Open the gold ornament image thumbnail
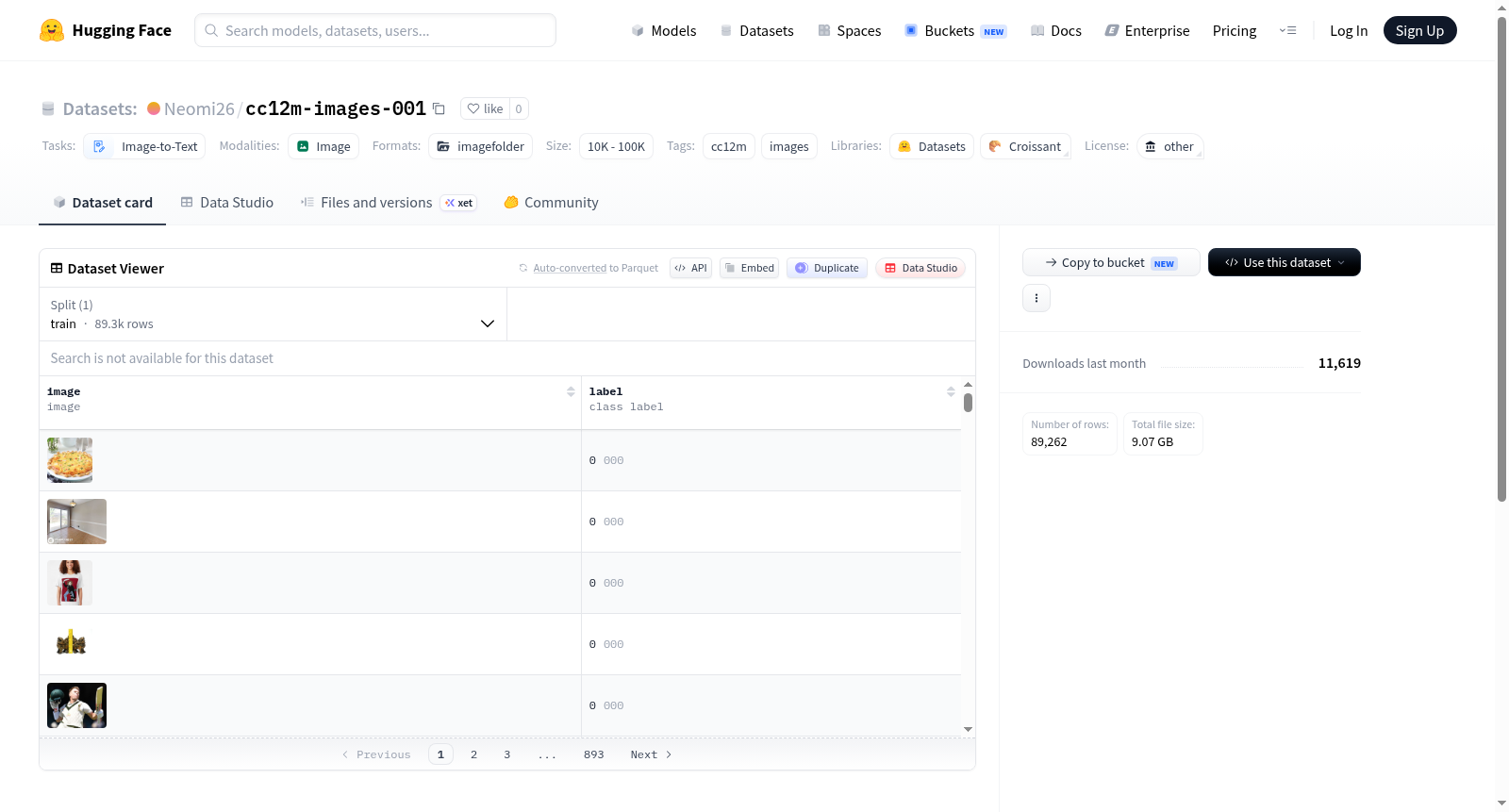 71,644
